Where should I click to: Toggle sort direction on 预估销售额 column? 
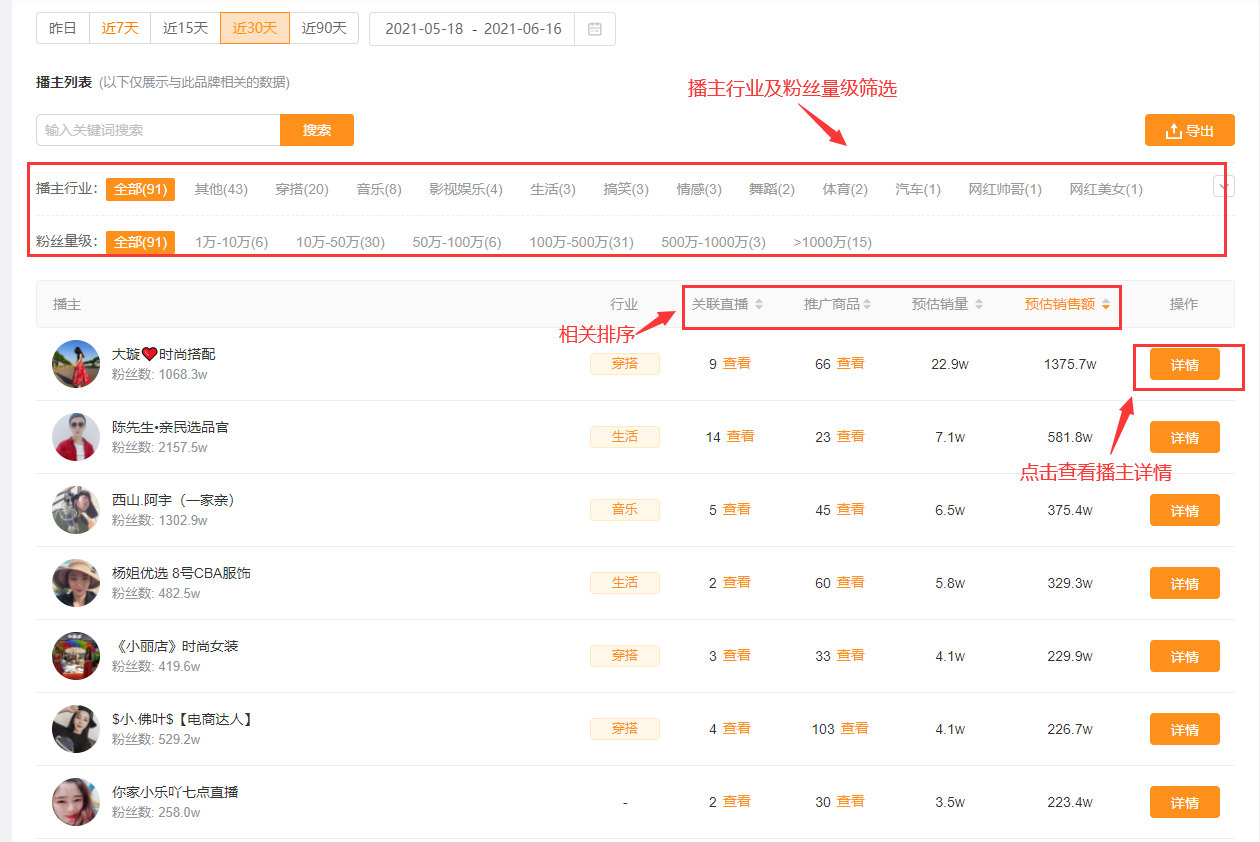(x=1107, y=305)
